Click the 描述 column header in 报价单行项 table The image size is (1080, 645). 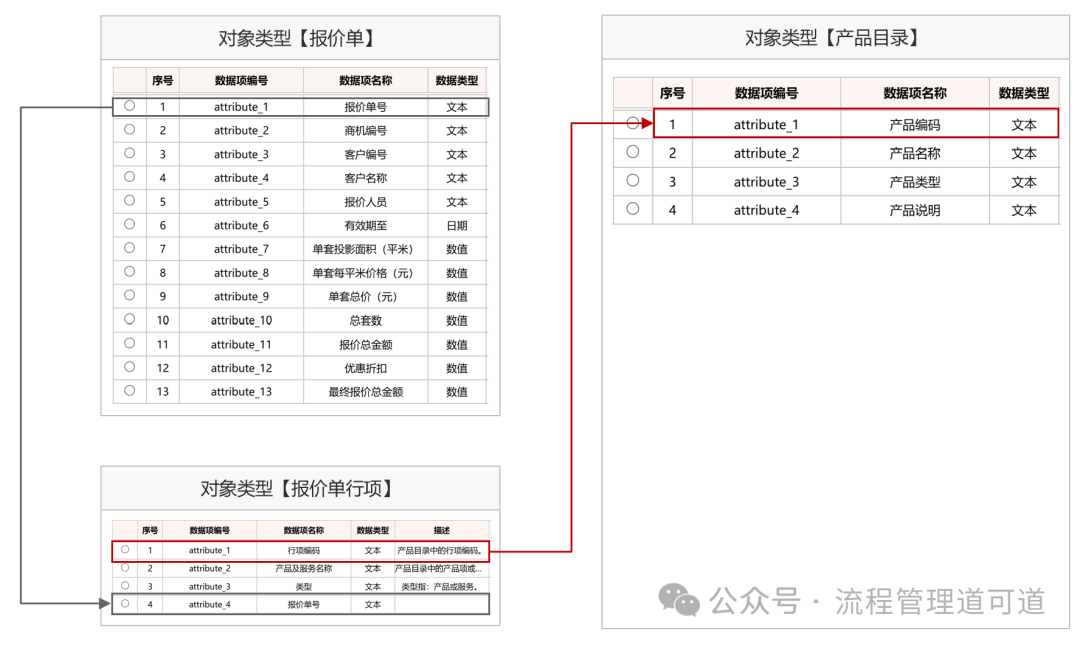pyautogui.click(x=441, y=530)
